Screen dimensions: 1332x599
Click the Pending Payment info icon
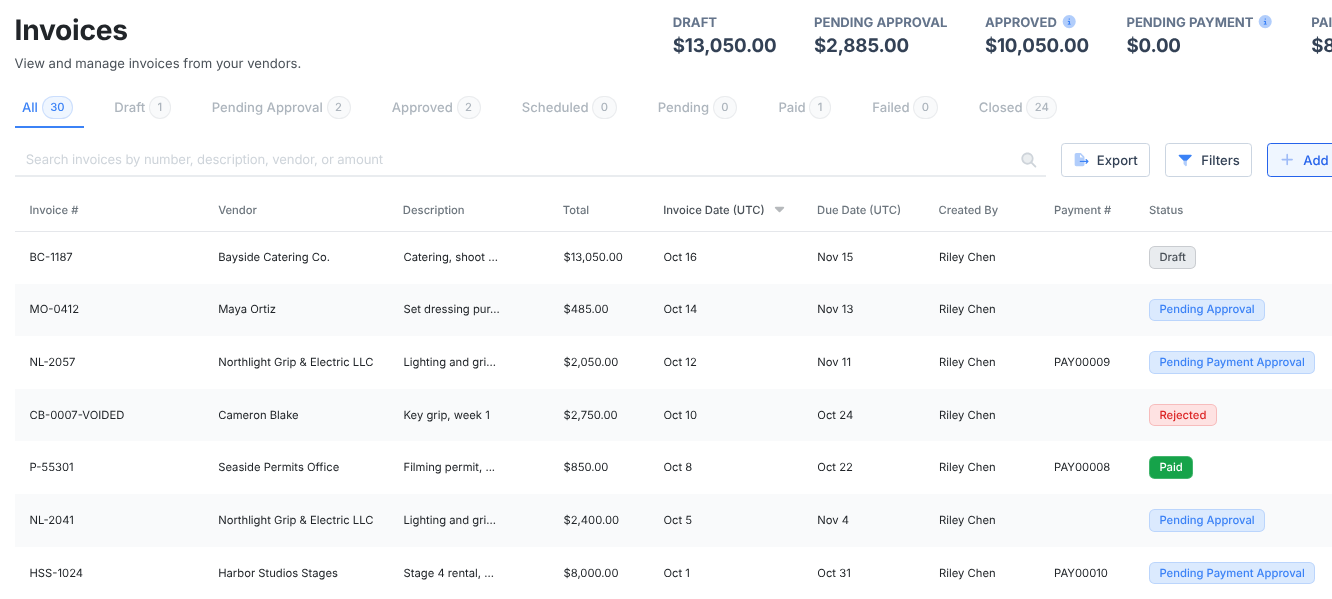[x=1265, y=22]
